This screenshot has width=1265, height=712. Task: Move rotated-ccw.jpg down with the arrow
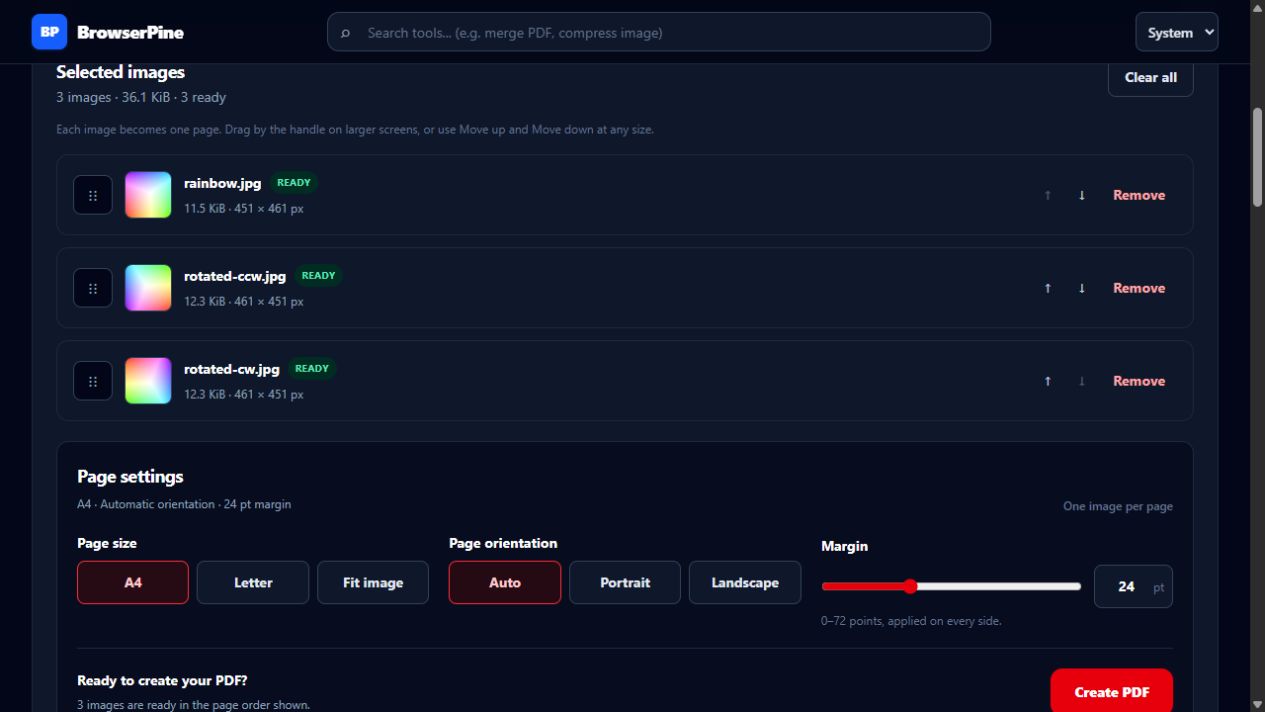[x=1081, y=288]
